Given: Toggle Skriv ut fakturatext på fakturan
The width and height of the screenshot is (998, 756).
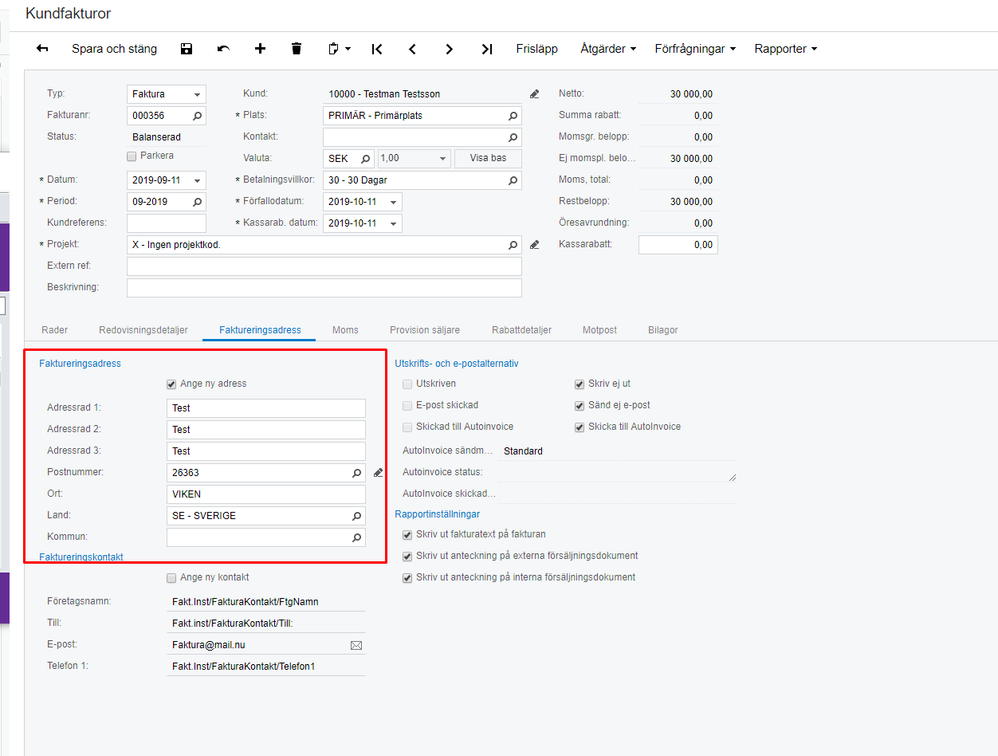Looking at the screenshot, I should (407, 535).
